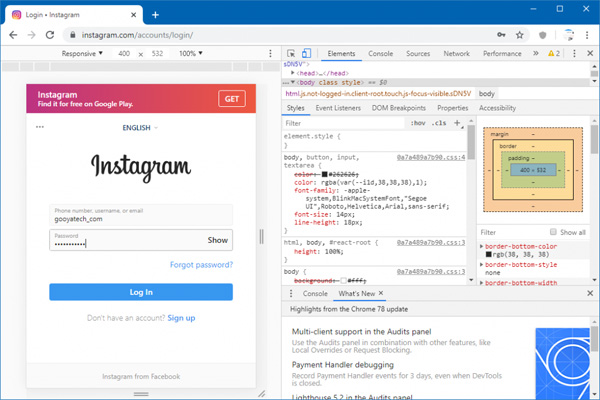Click the inspect element picker icon
This screenshot has height=400, width=600.
click(x=291, y=53)
